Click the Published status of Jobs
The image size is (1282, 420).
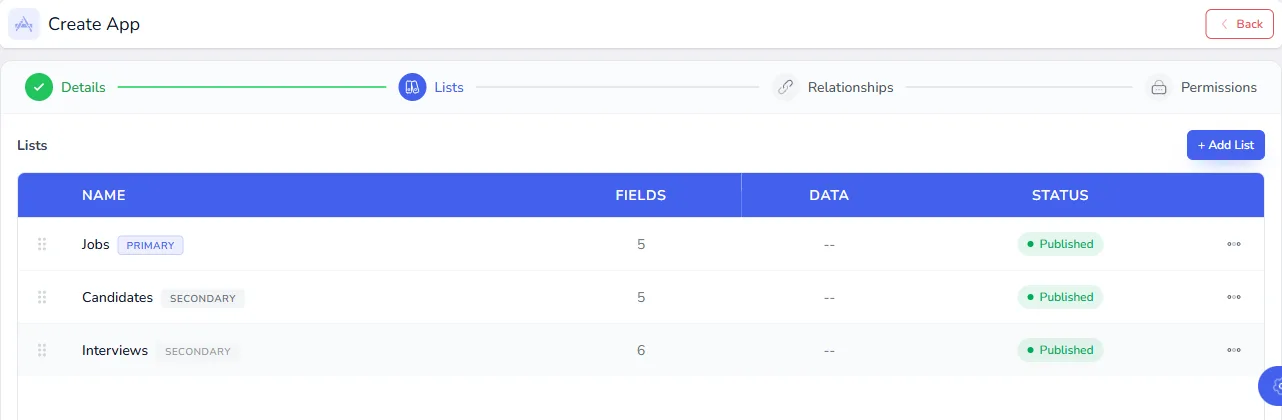click(1060, 244)
